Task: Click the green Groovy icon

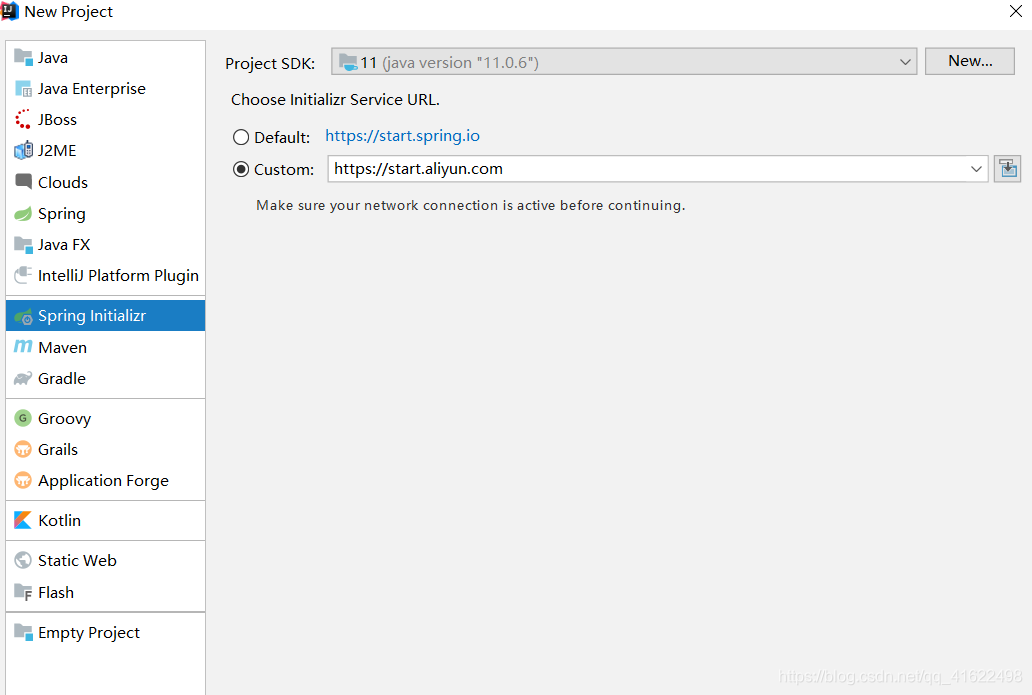Action: pyautogui.click(x=23, y=418)
